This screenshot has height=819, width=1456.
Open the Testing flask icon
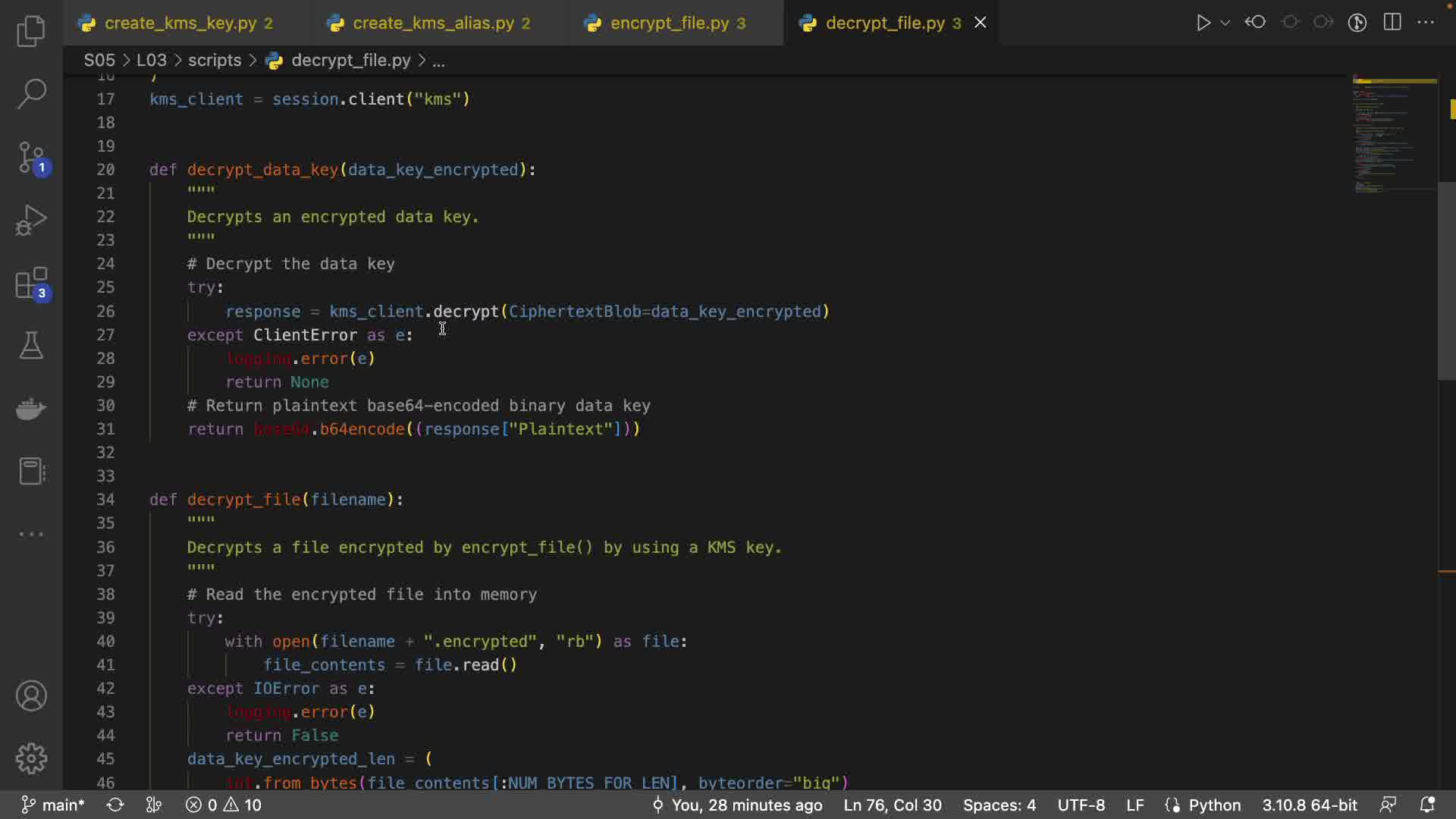tap(31, 346)
